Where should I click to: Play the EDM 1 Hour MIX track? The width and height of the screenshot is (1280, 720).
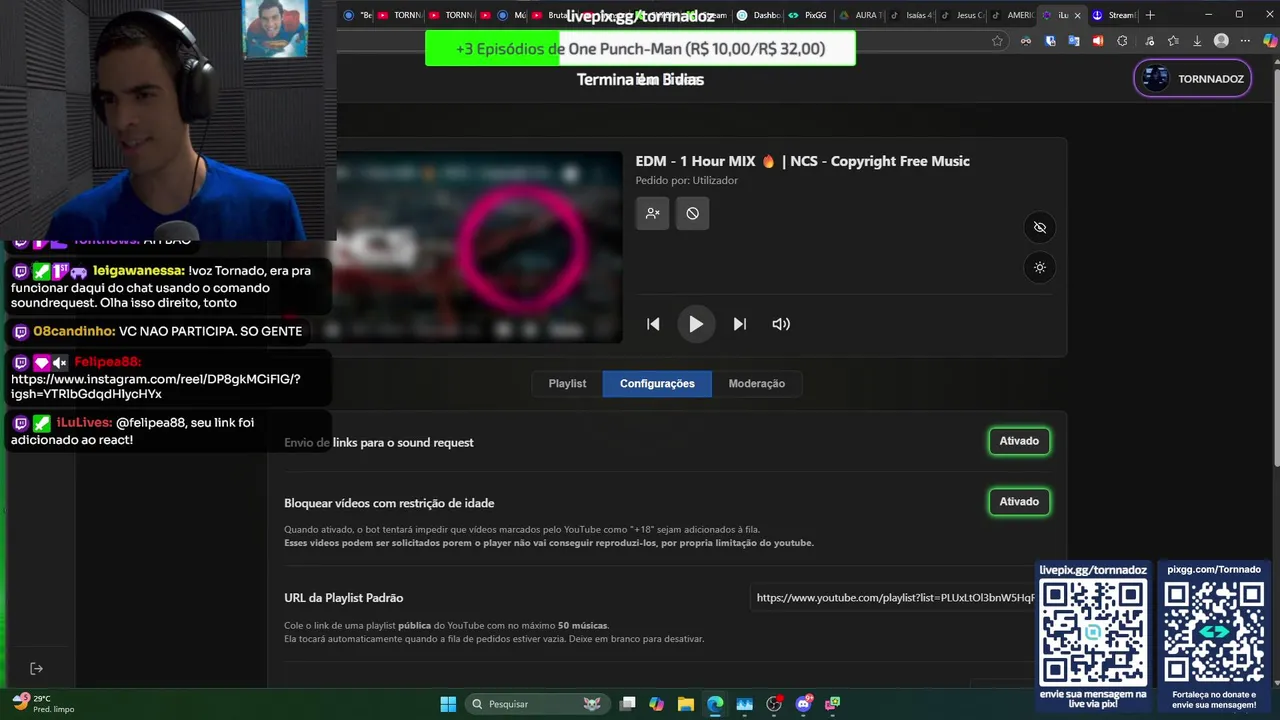[x=696, y=324]
